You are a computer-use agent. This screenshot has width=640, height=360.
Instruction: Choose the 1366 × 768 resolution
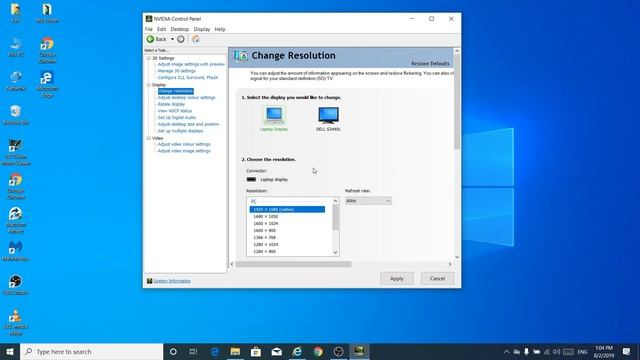pos(264,238)
